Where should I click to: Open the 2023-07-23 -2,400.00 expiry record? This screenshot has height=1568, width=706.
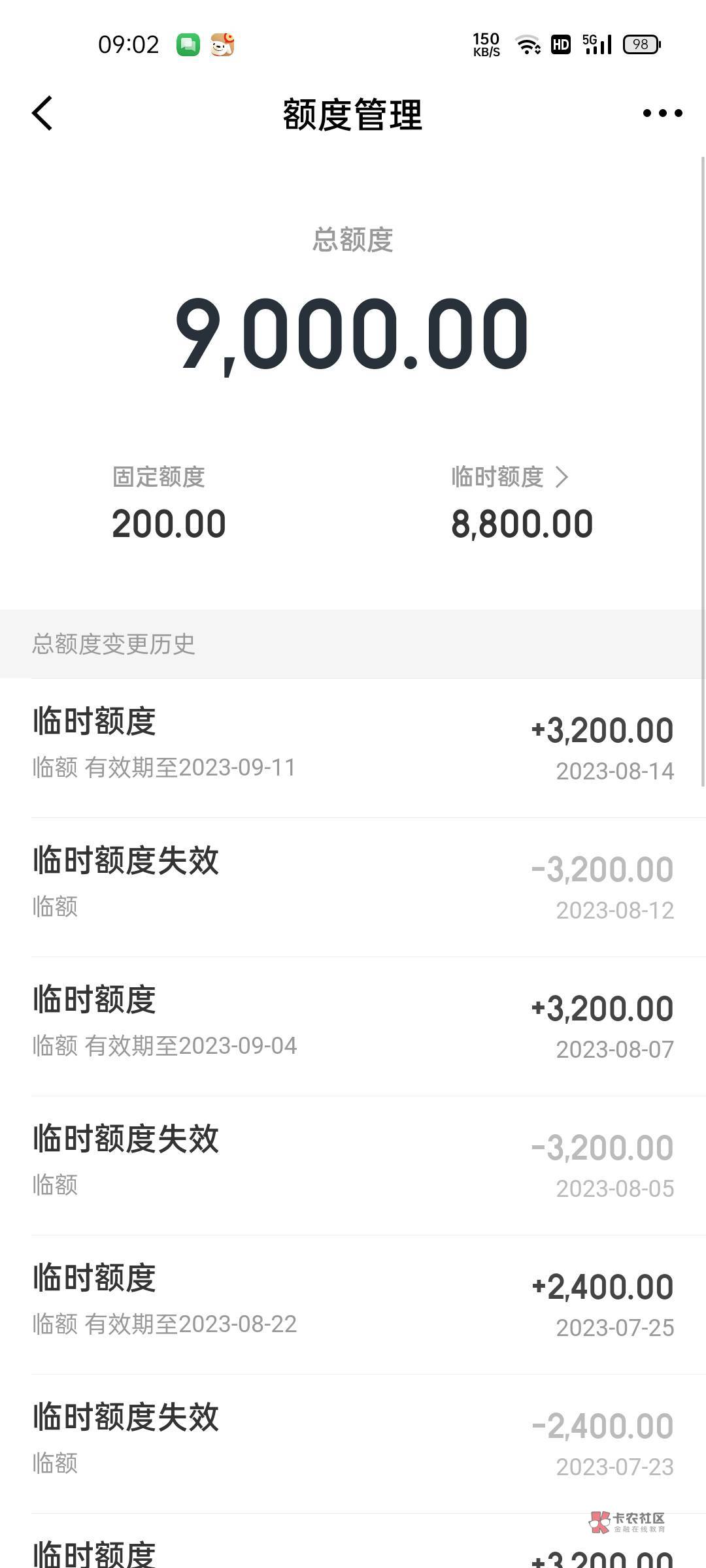(x=353, y=1443)
